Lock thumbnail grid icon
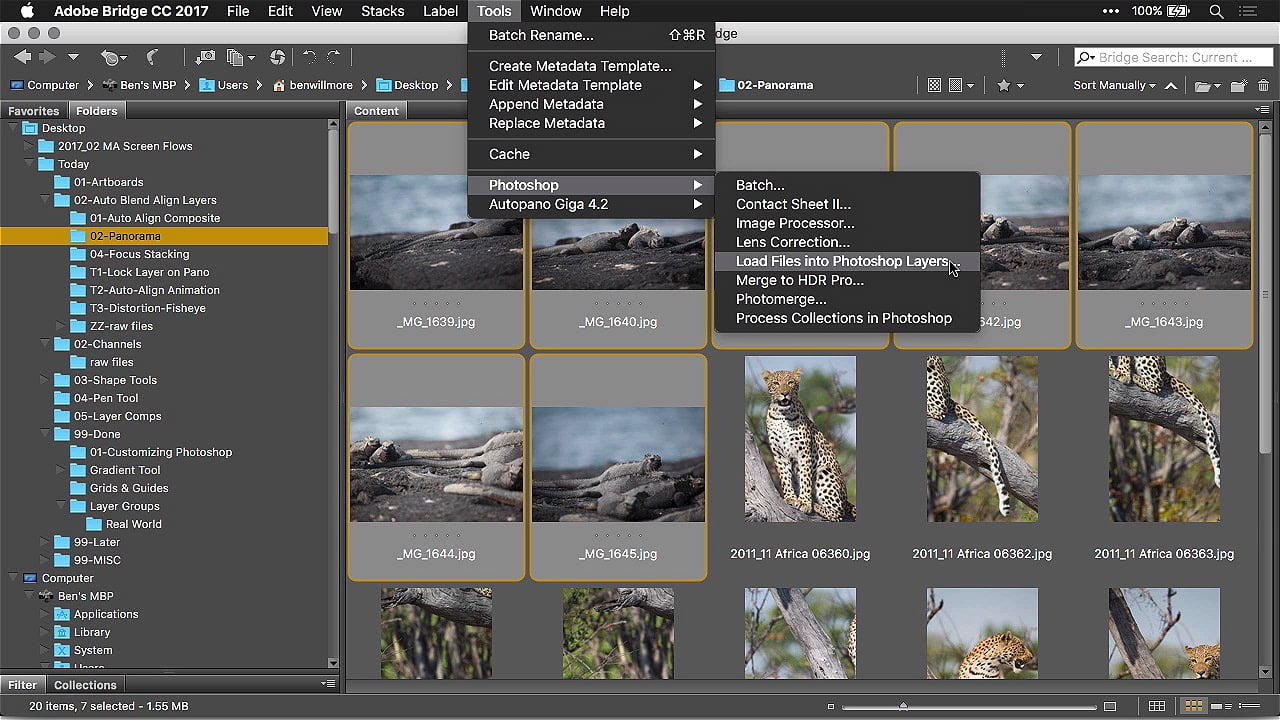1280x720 pixels. point(1157,706)
